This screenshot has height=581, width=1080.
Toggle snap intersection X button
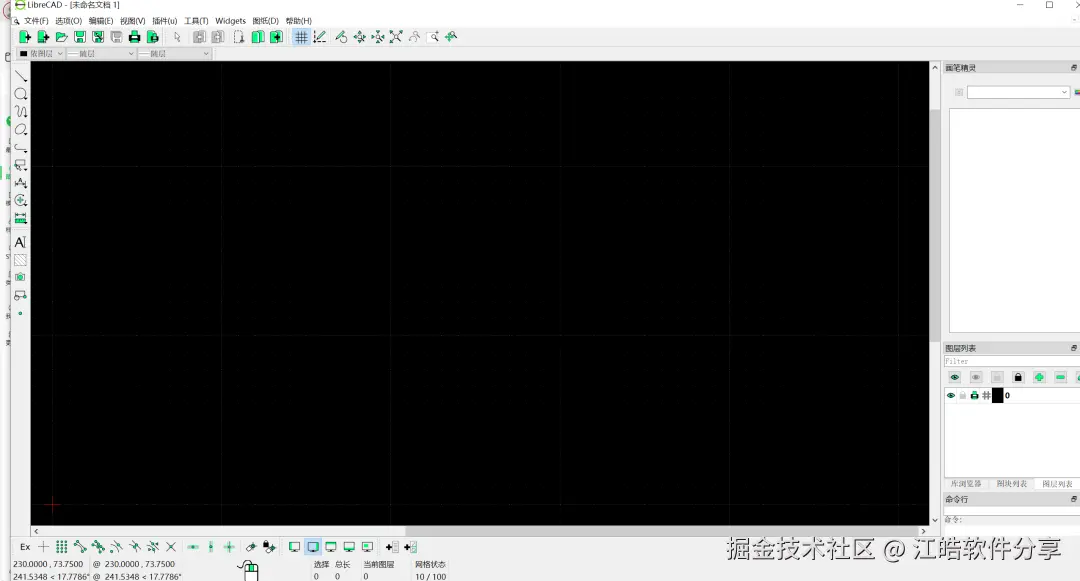coord(171,547)
